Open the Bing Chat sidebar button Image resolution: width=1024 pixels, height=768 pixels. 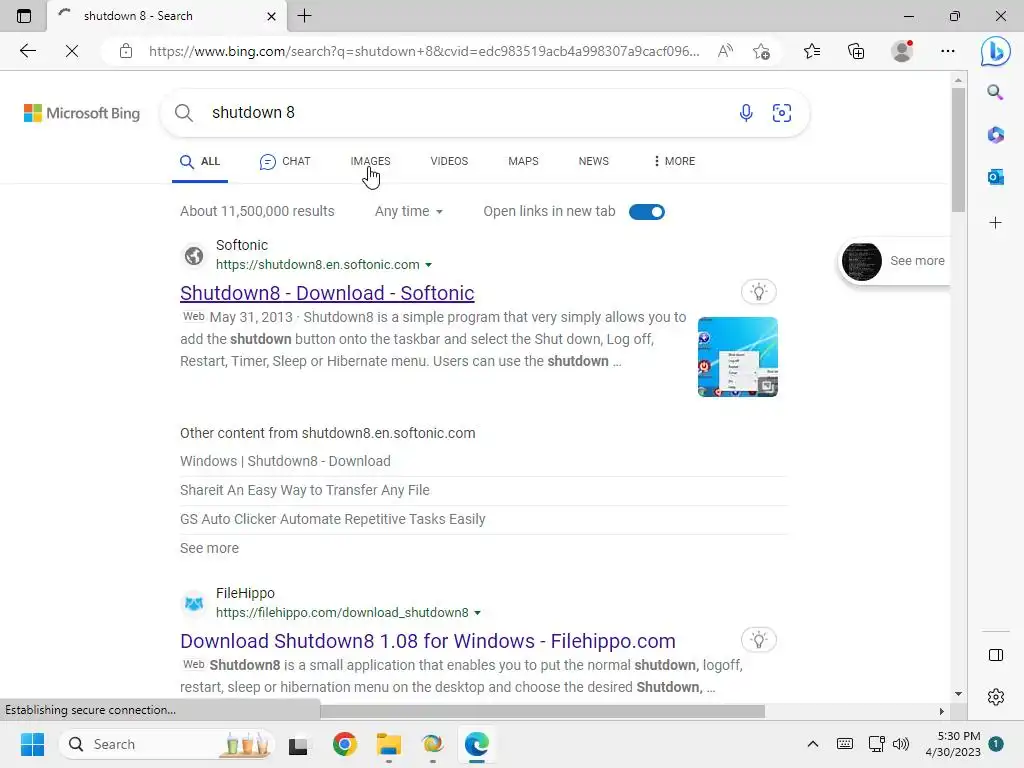point(995,51)
